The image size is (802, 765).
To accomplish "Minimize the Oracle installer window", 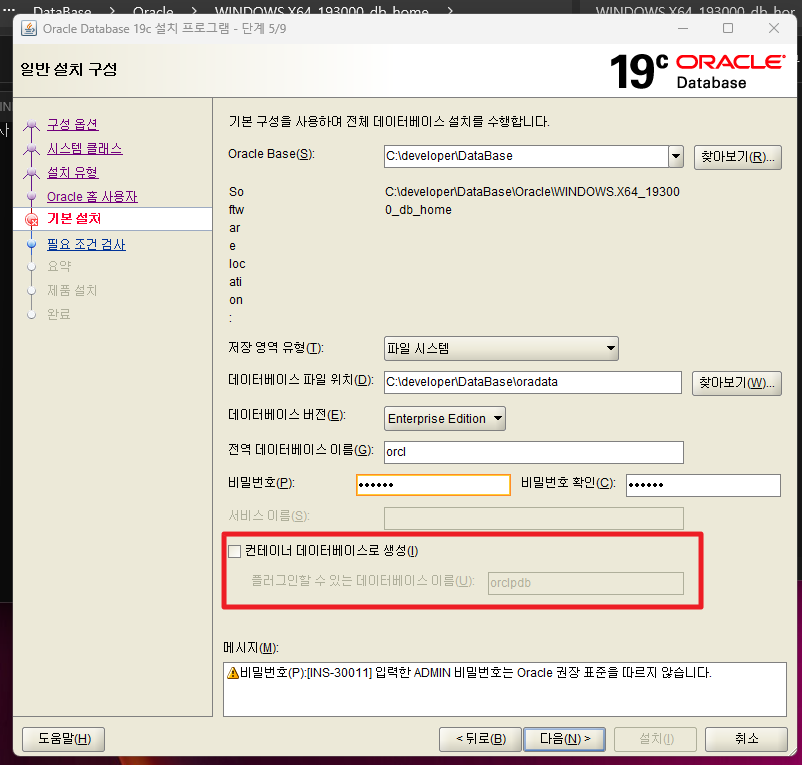I will coord(683,28).
